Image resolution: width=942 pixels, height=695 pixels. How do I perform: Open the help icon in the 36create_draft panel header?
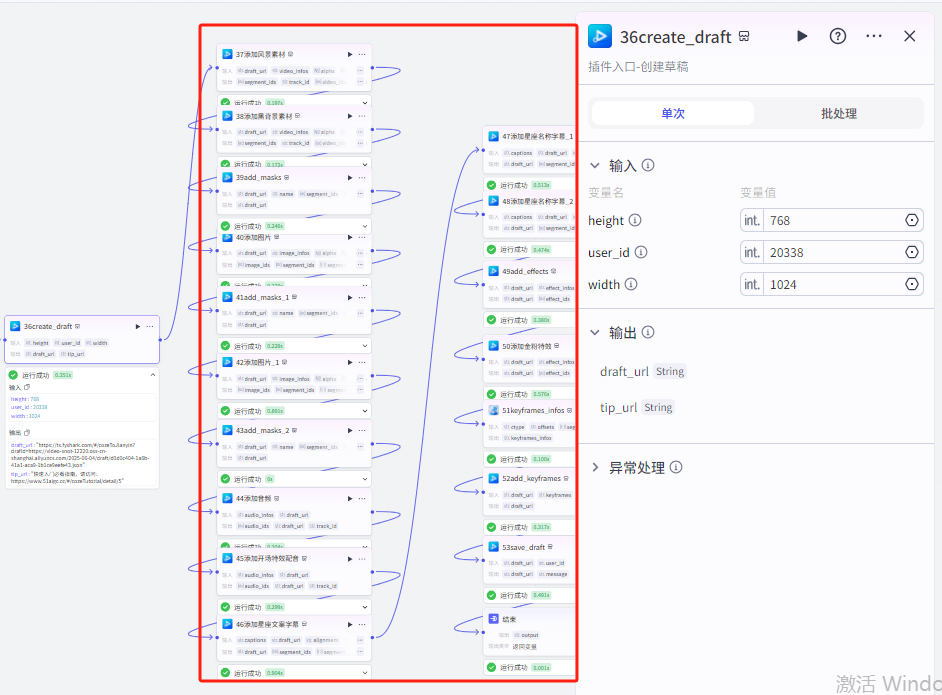pos(838,36)
